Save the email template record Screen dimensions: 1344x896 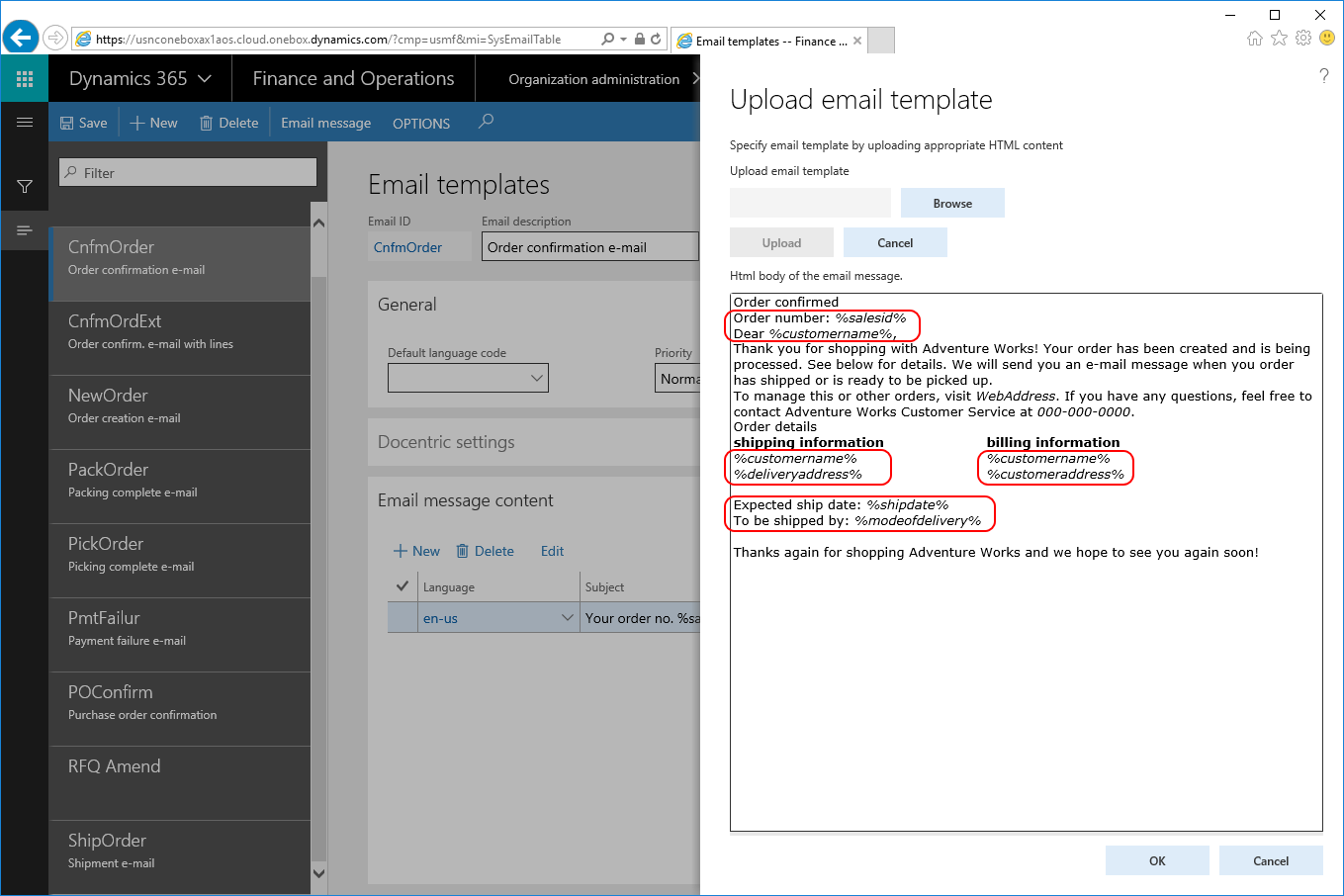[84, 123]
